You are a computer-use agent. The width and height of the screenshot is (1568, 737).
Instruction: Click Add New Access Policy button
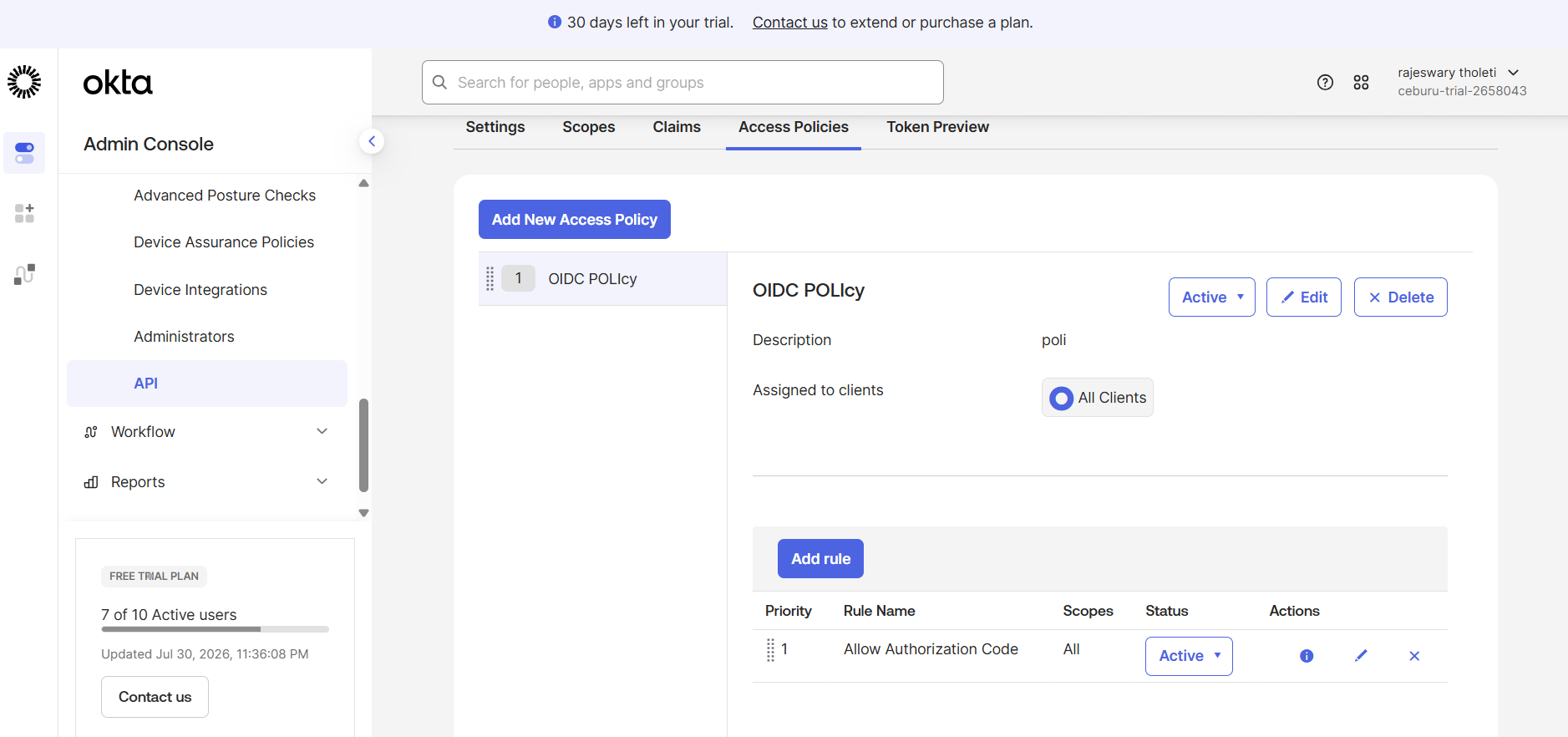click(x=575, y=219)
